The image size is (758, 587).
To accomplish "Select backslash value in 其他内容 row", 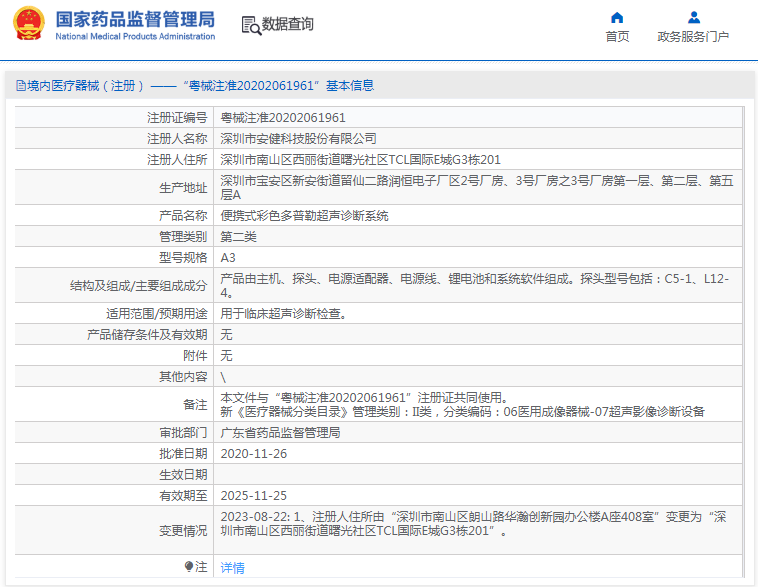I will pos(223,377).
